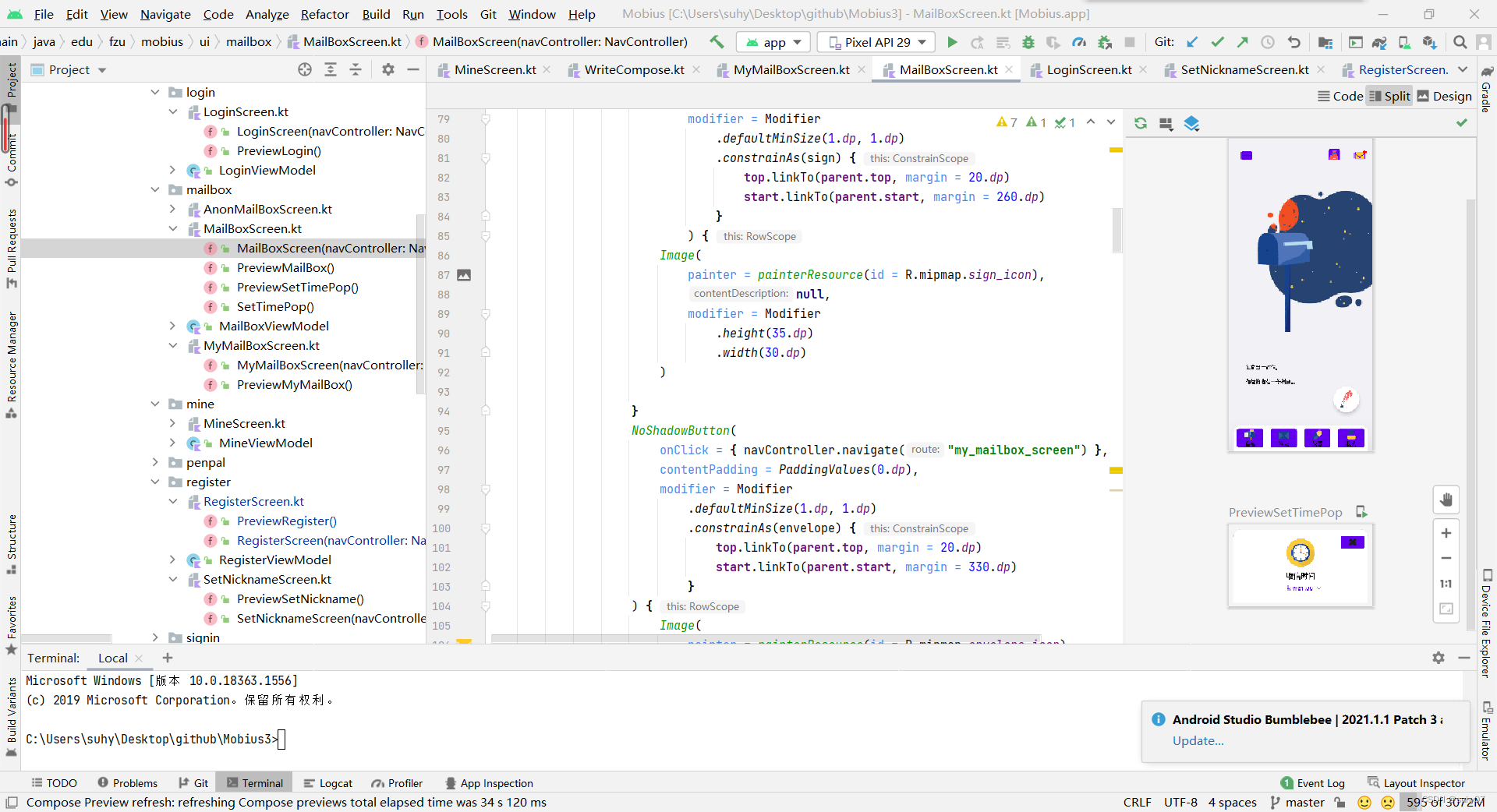
Task: Click the Project tree horizontal scrollbar
Action: click(66, 638)
